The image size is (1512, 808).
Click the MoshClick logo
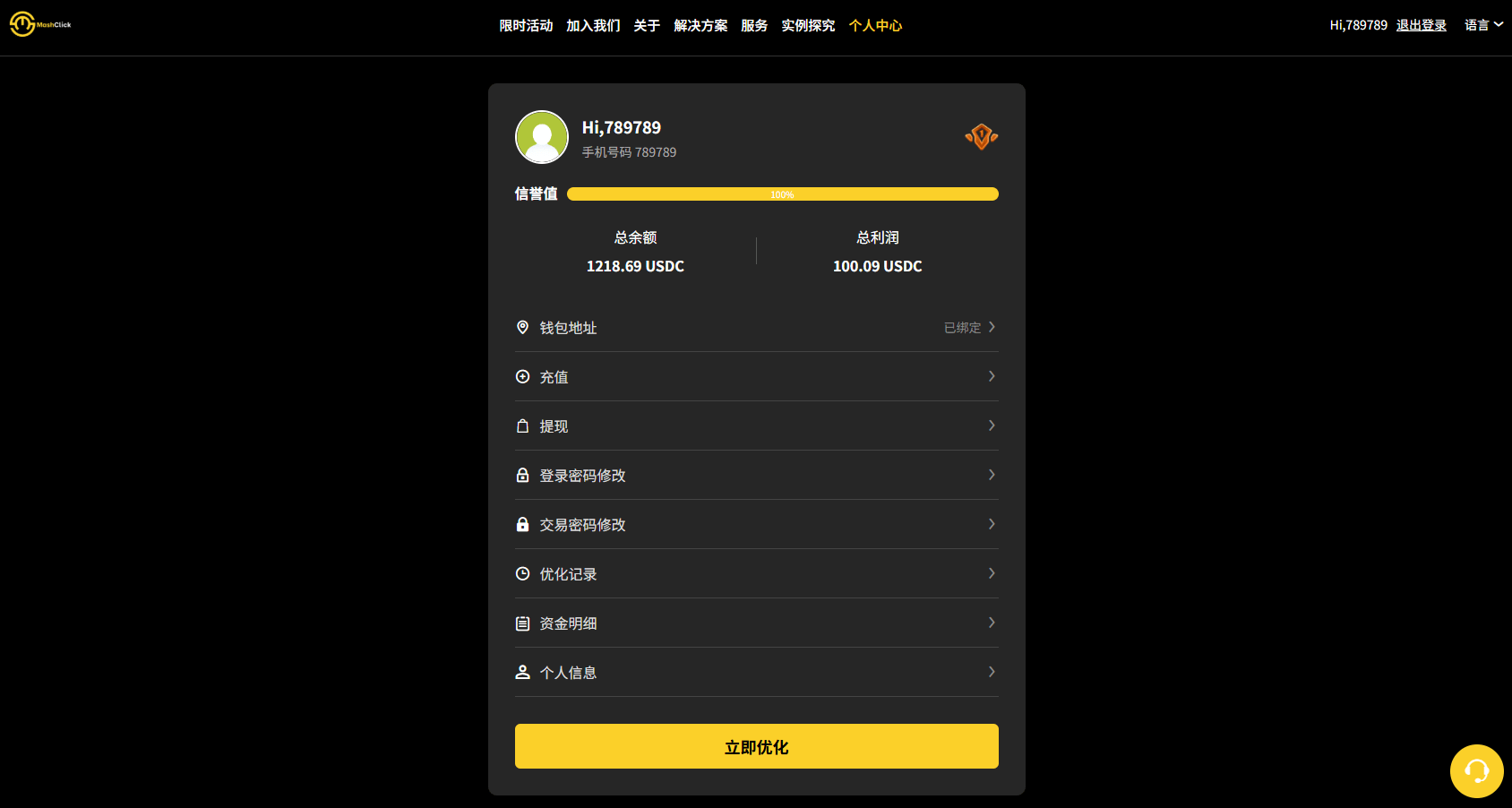click(40, 24)
